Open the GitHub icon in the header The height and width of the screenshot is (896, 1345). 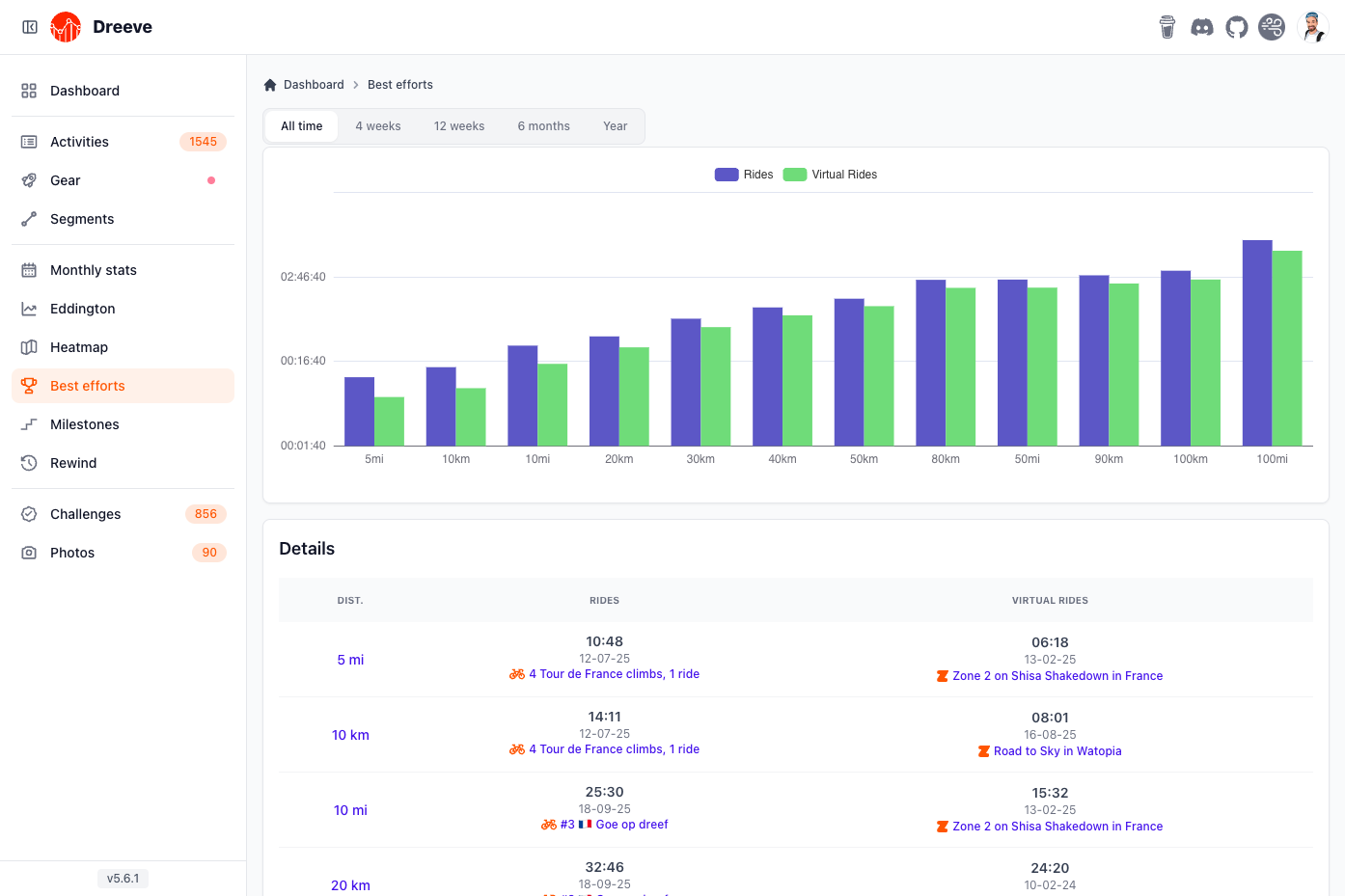pos(1237,27)
